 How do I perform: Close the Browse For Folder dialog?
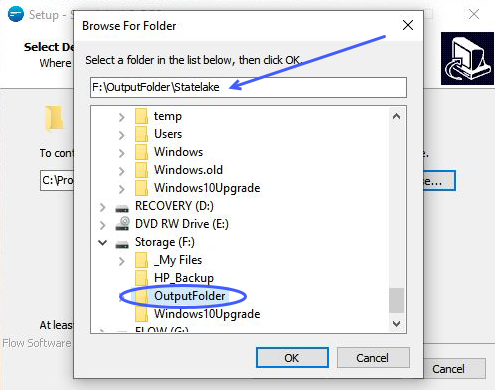click(408, 25)
